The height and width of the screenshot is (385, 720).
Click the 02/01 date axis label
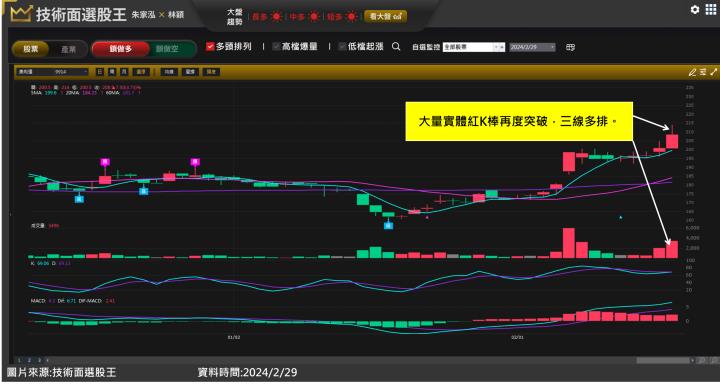point(517,337)
